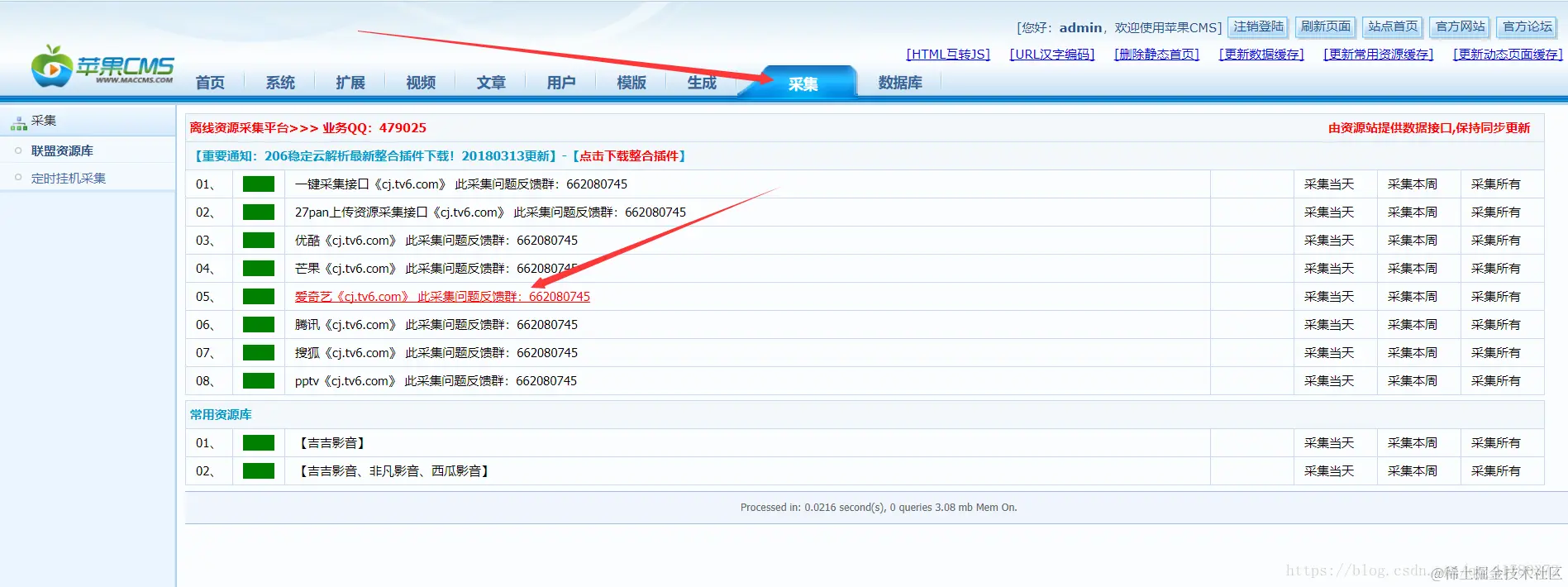Open the 扩展 navigation tab
Viewport: 1568px width, 587px height.
click(350, 83)
